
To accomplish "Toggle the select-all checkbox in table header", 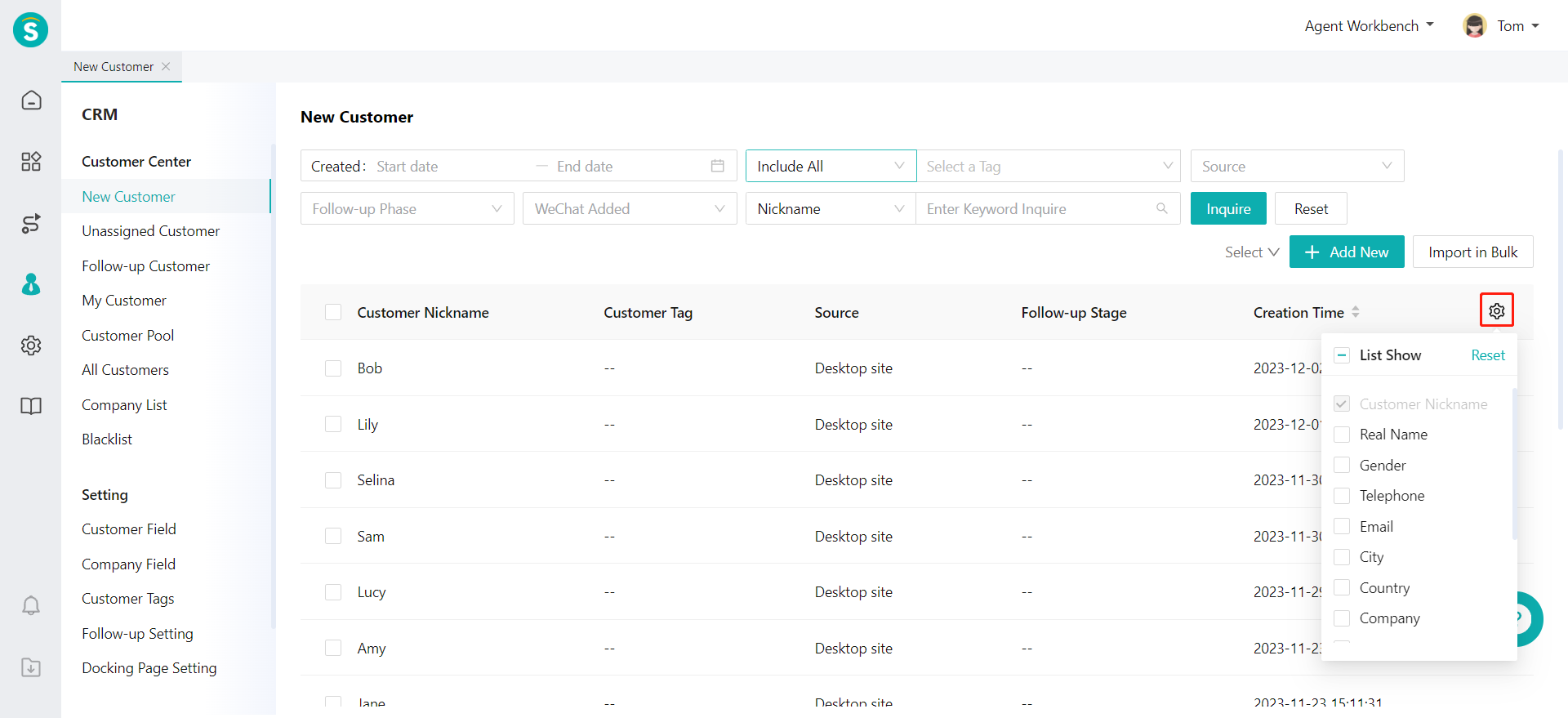I will point(333,312).
